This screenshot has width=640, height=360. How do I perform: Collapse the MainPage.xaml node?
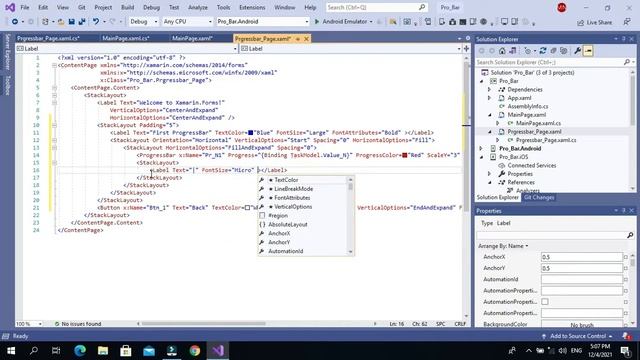(x=489, y=115)
